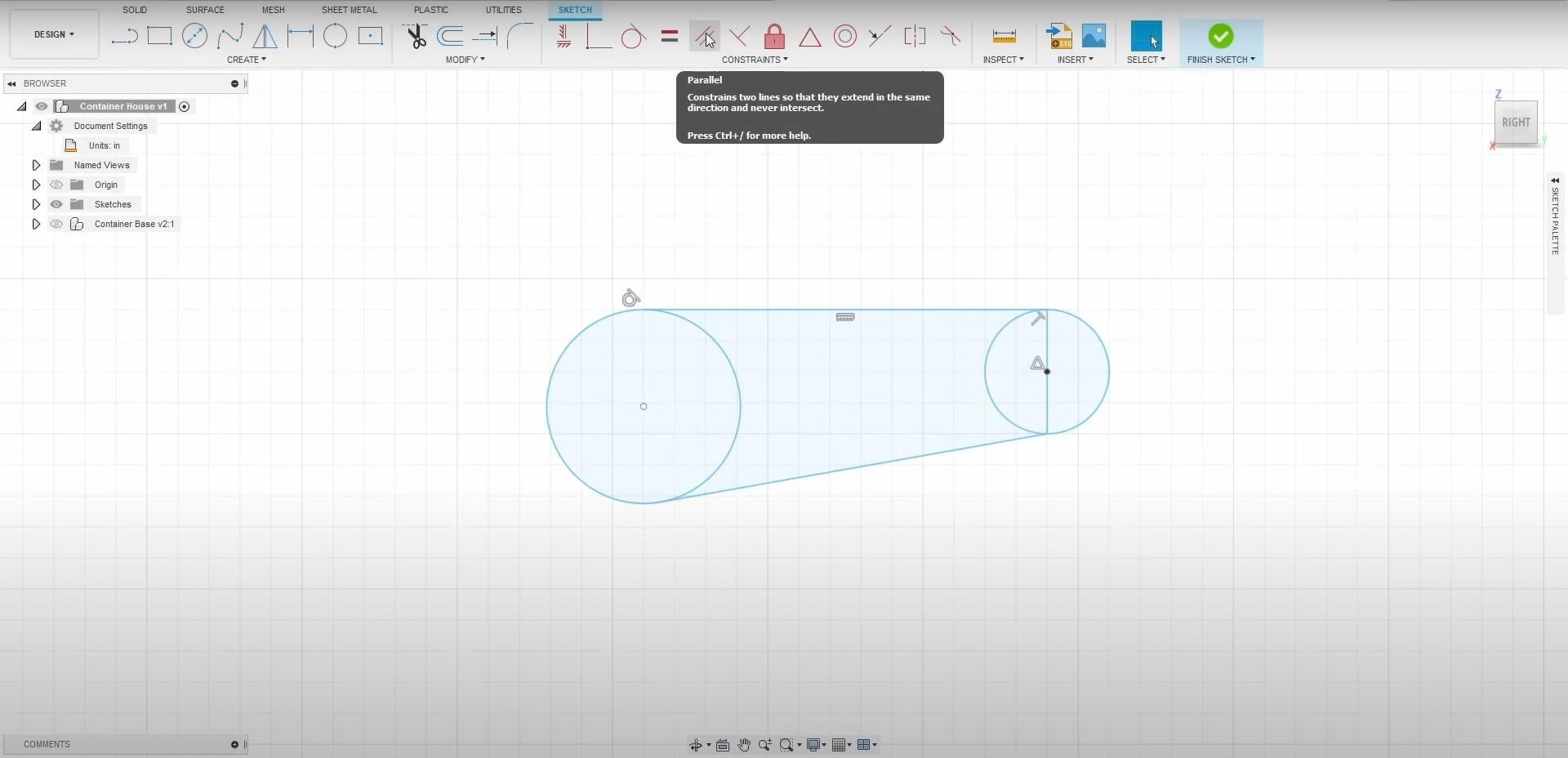This screenshot has width=1568, height=758.
Task: Switch to the SOLID tab
Action: pos(135,10)
